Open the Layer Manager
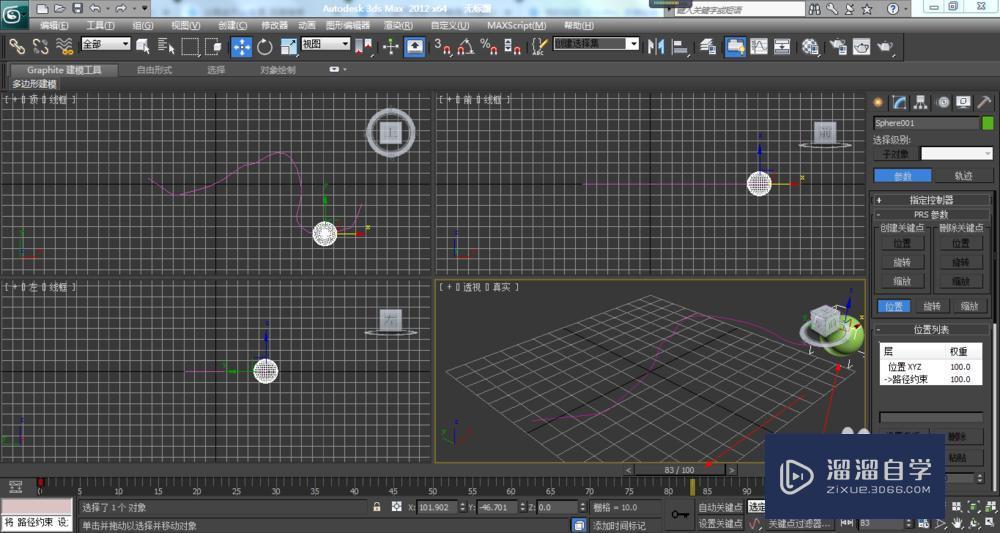The height and width of the screenshot is (533, 1000). (x=707, y=47)
